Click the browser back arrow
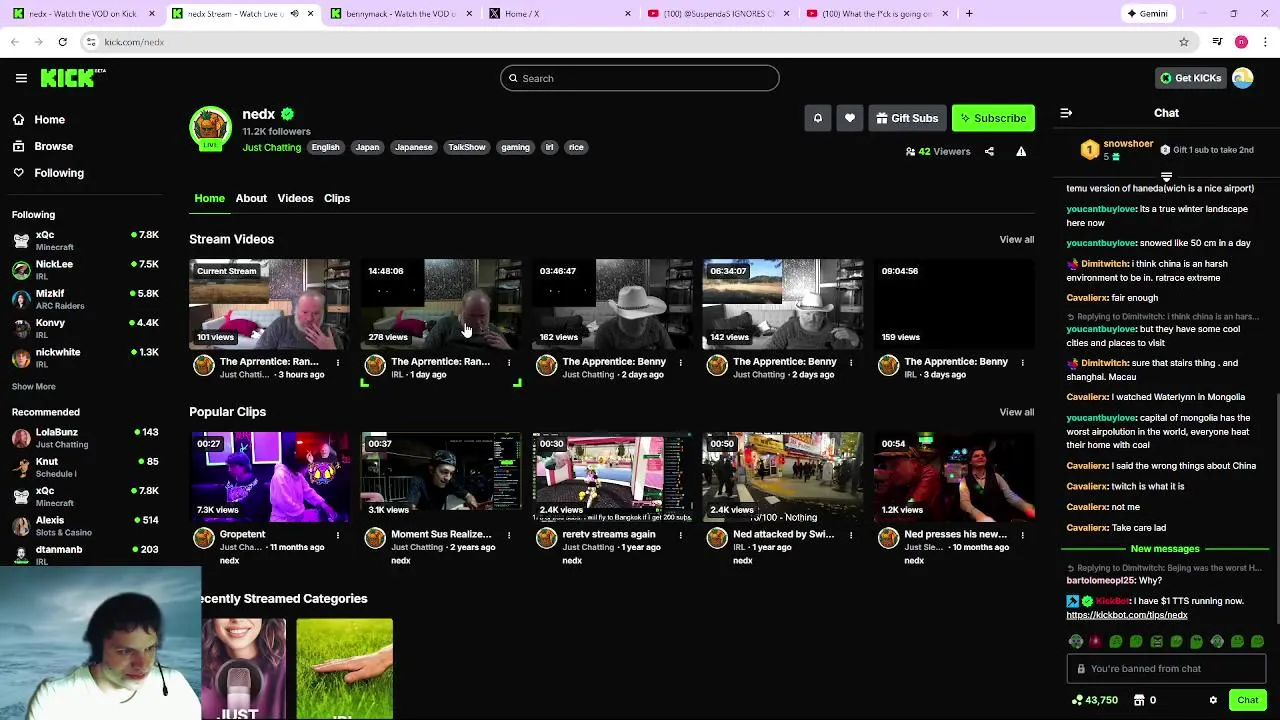Screen dimensions: 1280x720 point(14,42)
